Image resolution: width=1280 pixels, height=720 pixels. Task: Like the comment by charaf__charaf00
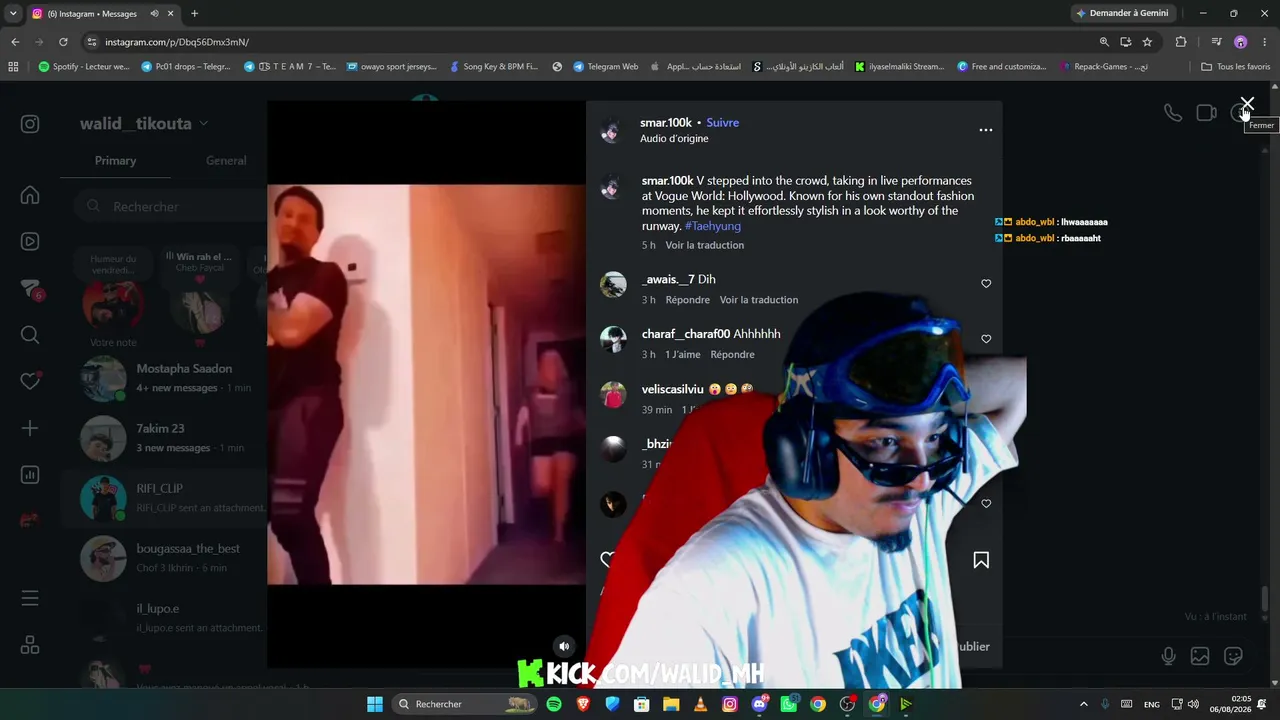(986, 339)
